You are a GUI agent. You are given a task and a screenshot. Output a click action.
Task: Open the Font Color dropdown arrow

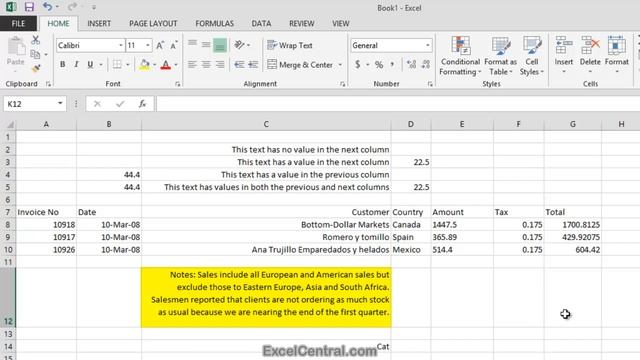176,65
